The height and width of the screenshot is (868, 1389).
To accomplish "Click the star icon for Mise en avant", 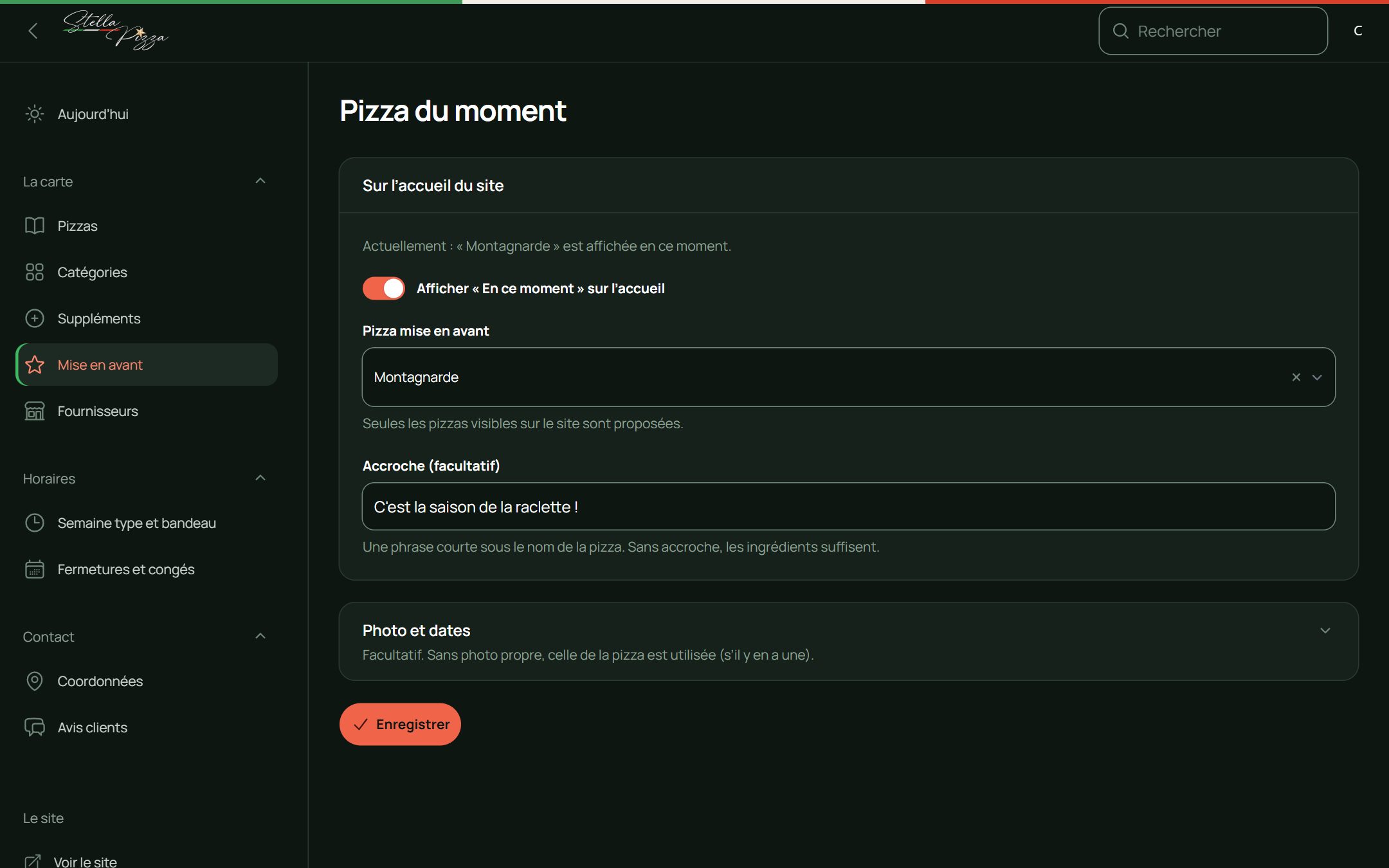I will [x=35, y=365].
